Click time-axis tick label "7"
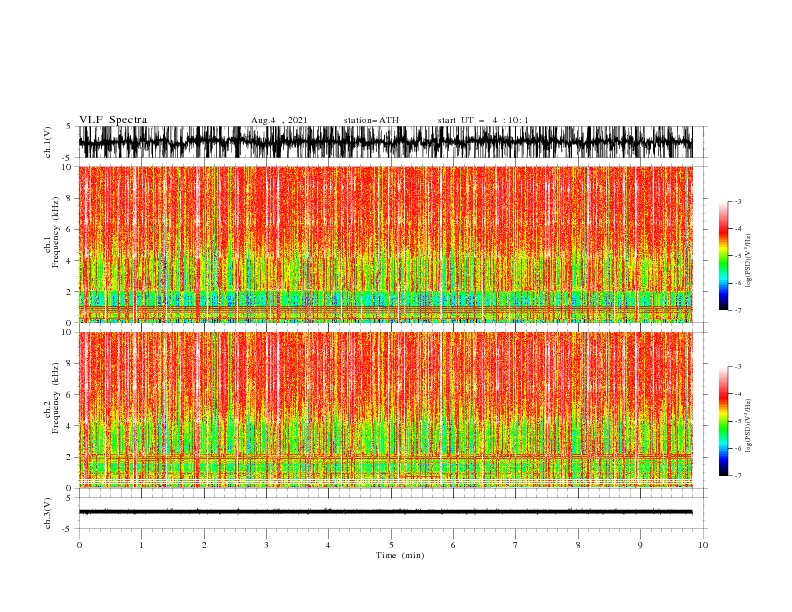792x612 pixels. 516,545
